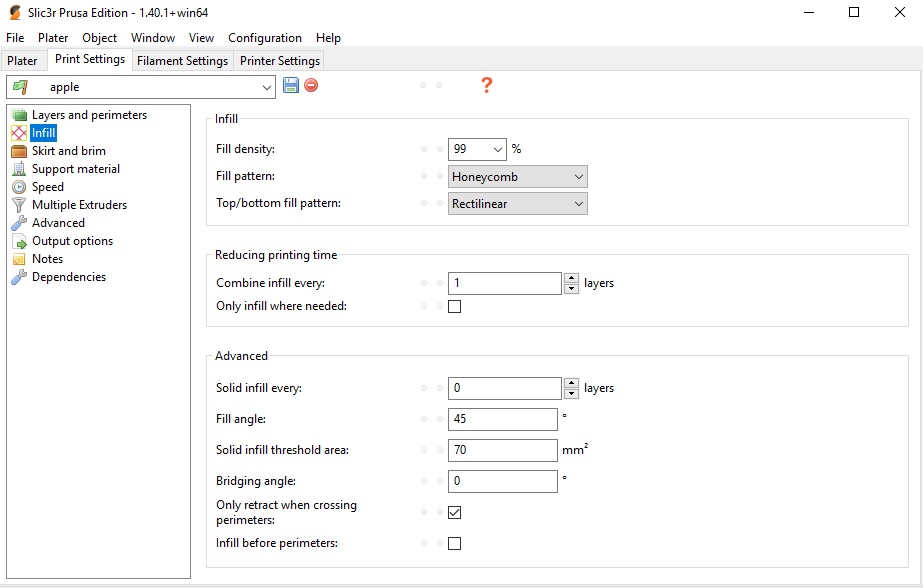Increase Combine infill every layers value
The width and height of the screenshot is (923, 588).
coord(571,278)
